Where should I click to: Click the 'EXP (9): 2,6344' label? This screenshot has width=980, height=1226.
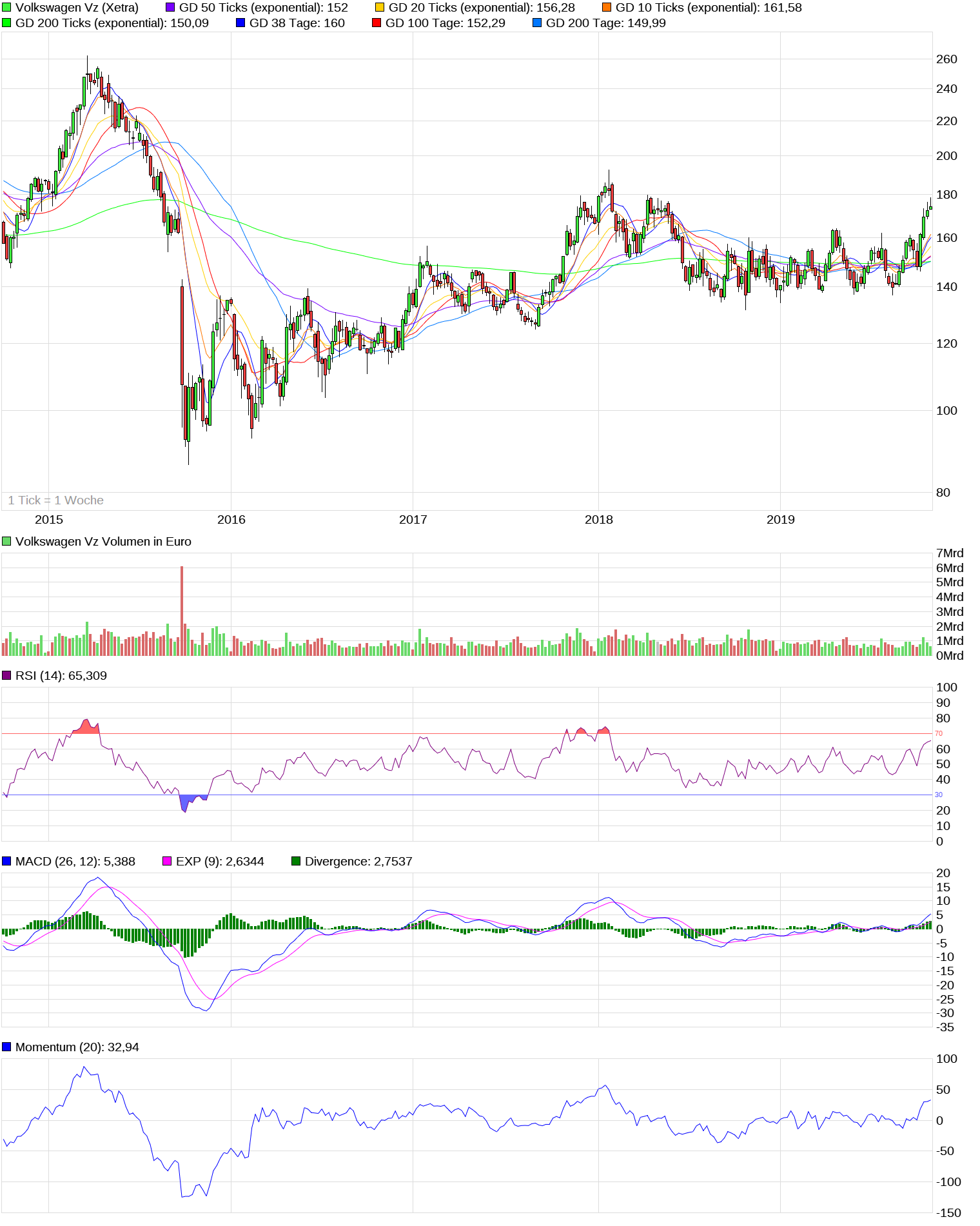click(220, 862)
